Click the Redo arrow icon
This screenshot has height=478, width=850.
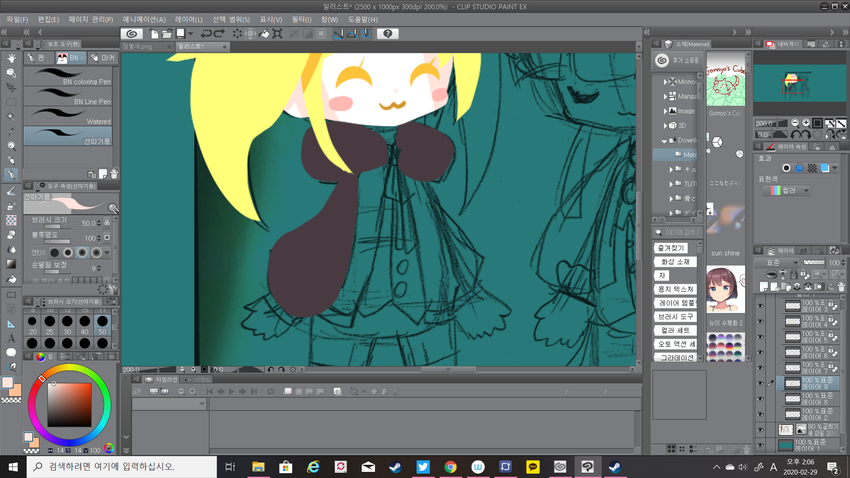click(219, 34)
